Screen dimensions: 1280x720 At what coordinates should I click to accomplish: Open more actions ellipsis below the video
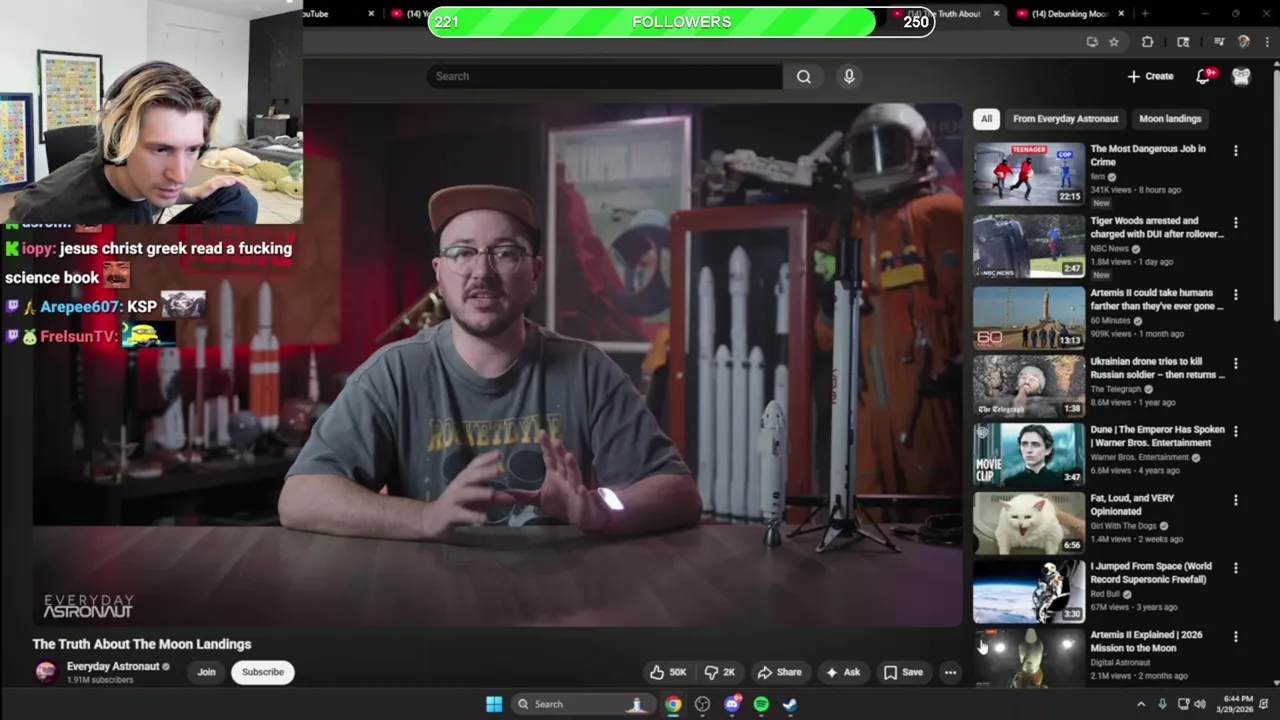(950, 672)
